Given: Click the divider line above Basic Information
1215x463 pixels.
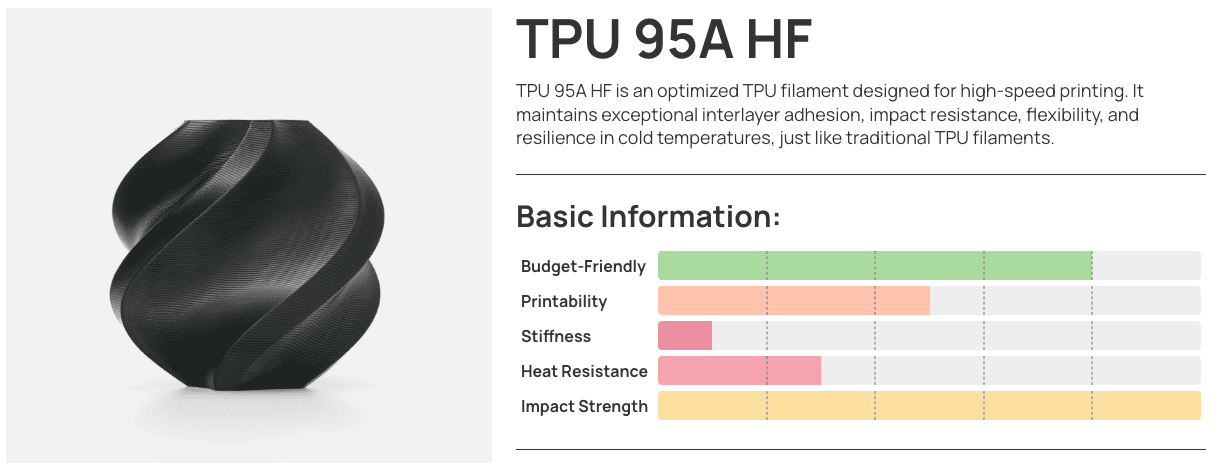Looking at the screenshot, I should point(860,175).
